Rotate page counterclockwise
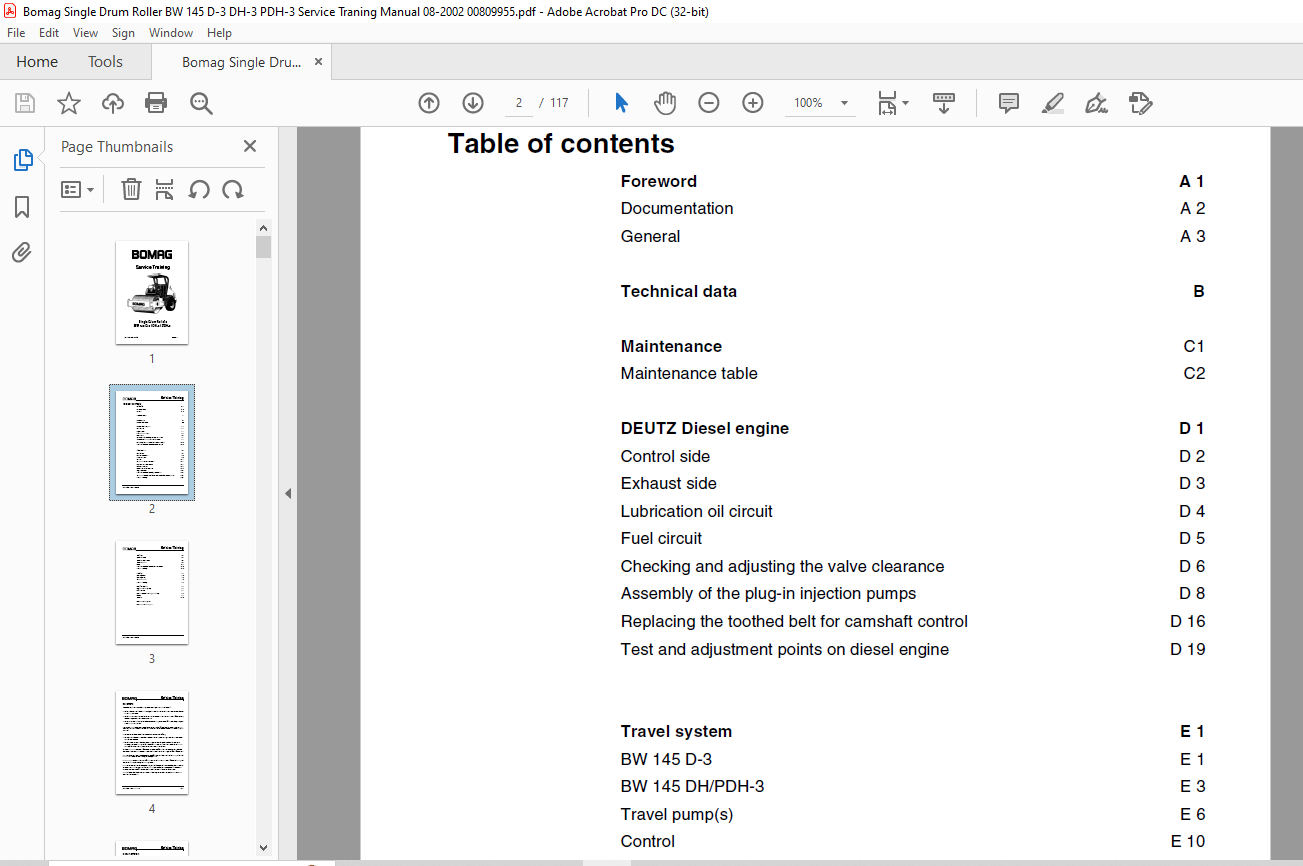 [199, 189]
